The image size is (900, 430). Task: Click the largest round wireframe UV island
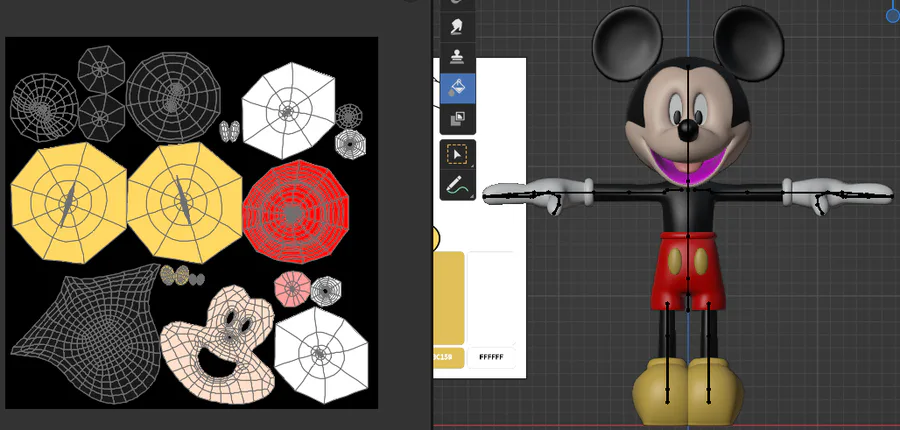(173, 97)
